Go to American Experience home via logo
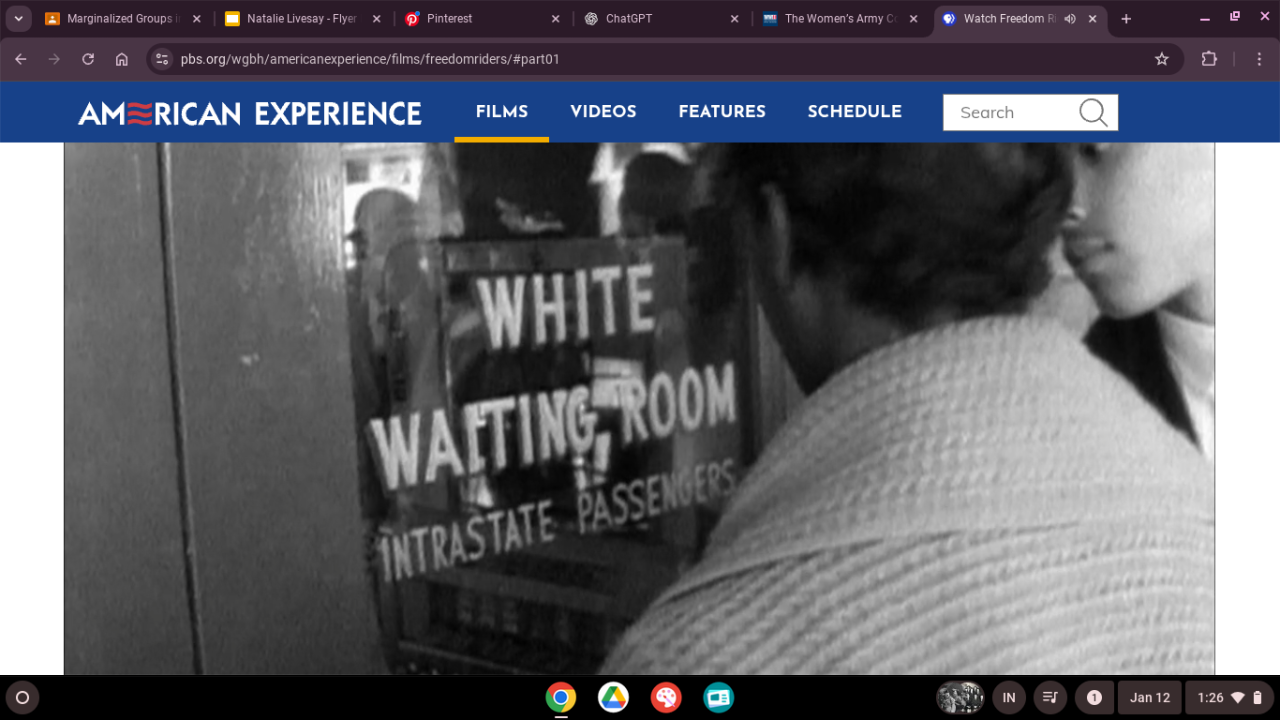Viewport: 1280px width, 720px height. 250,113
